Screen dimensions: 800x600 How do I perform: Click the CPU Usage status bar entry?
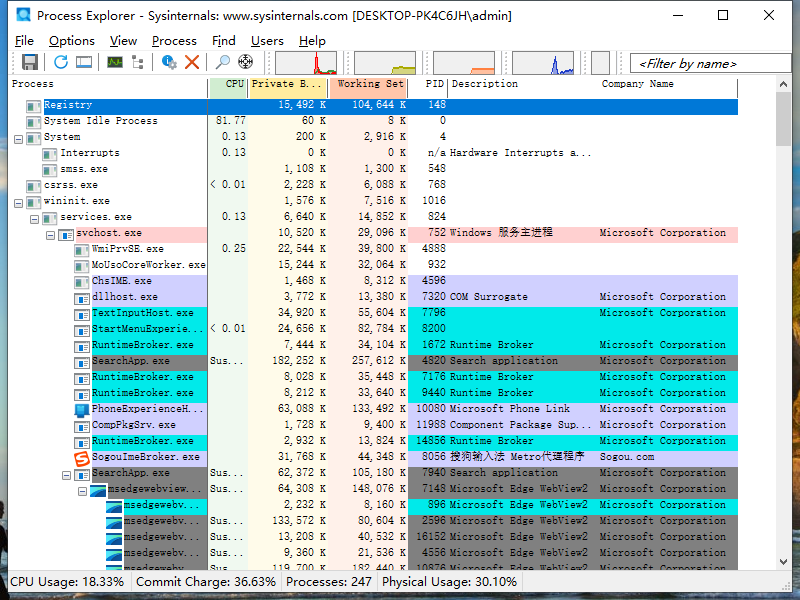pos(67,582)
